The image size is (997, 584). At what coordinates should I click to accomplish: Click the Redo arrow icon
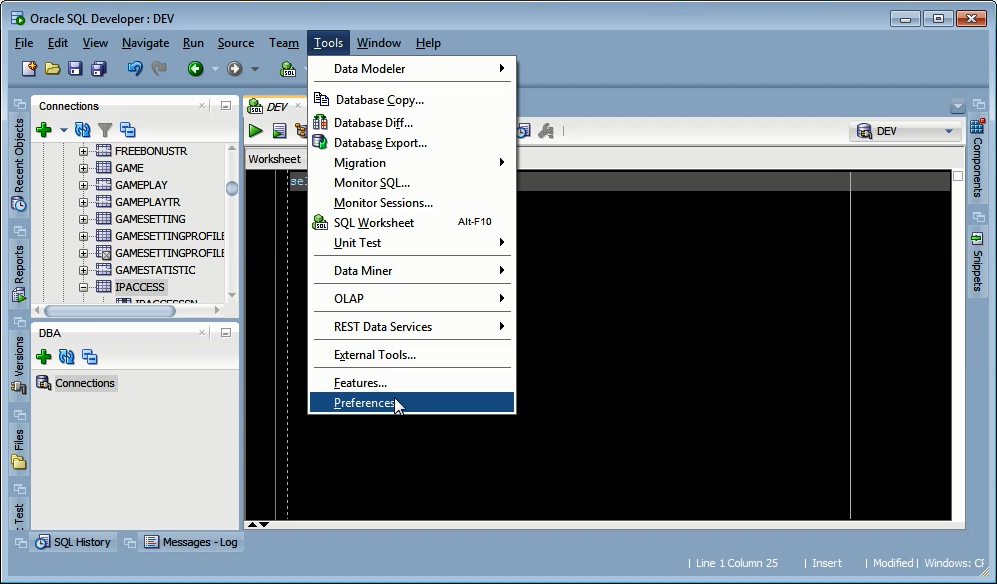159,69
